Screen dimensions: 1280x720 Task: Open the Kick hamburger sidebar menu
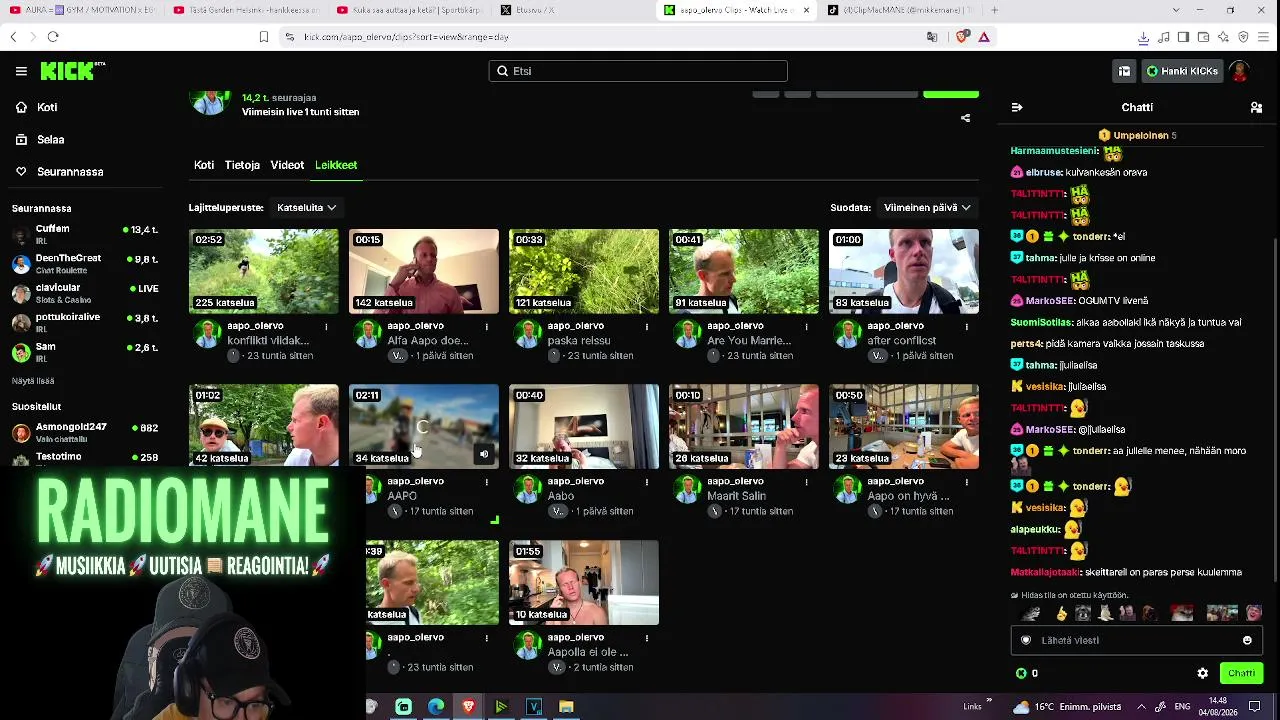pyautogui.click(x=21, y=71)
